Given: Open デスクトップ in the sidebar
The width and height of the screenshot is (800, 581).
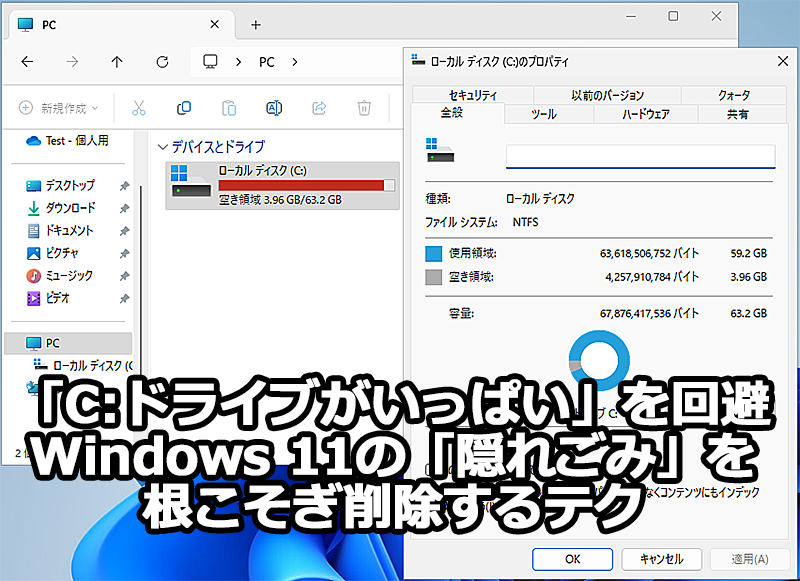Looking at the screenshot, I should (x=61, y=186).
